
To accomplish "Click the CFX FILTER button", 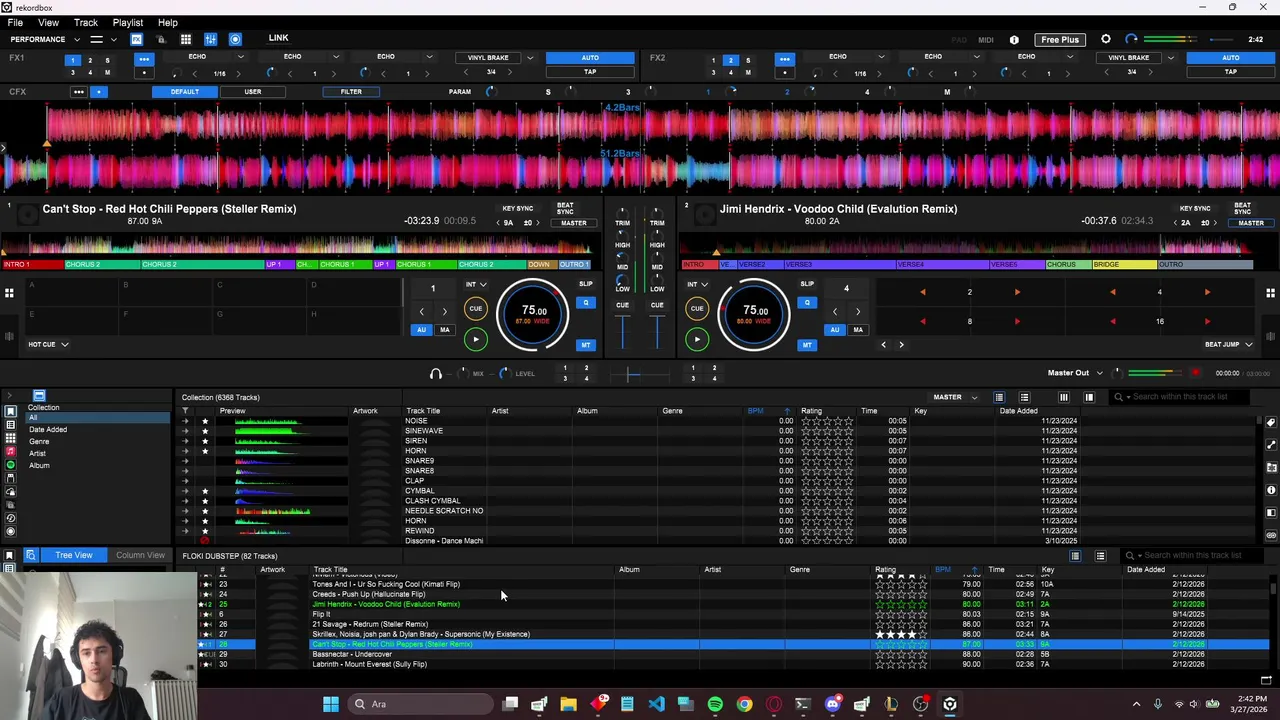I will pyautogui.click(x=351, y=92).
